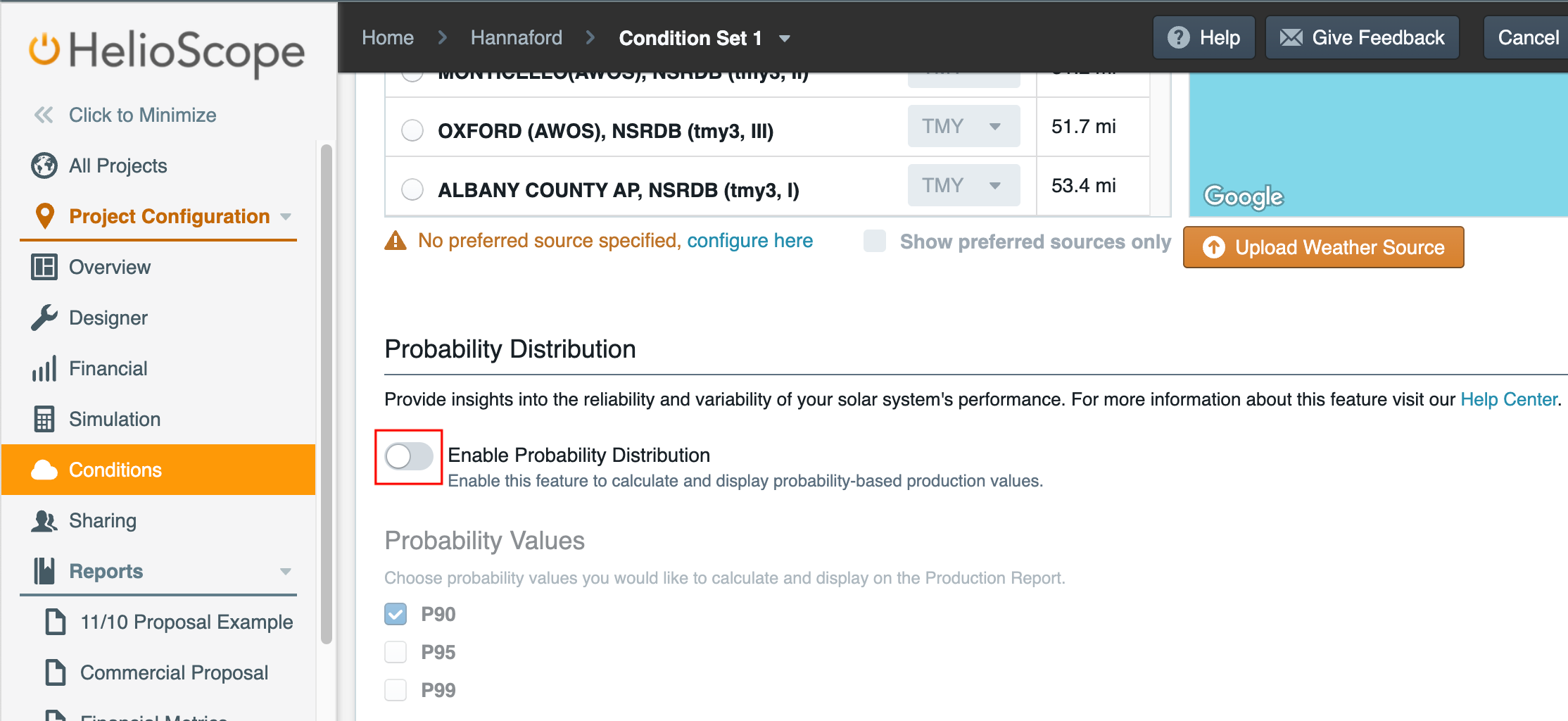Click the Commercial Proposal document icon

pyautogui.click(x=56, y=672)
